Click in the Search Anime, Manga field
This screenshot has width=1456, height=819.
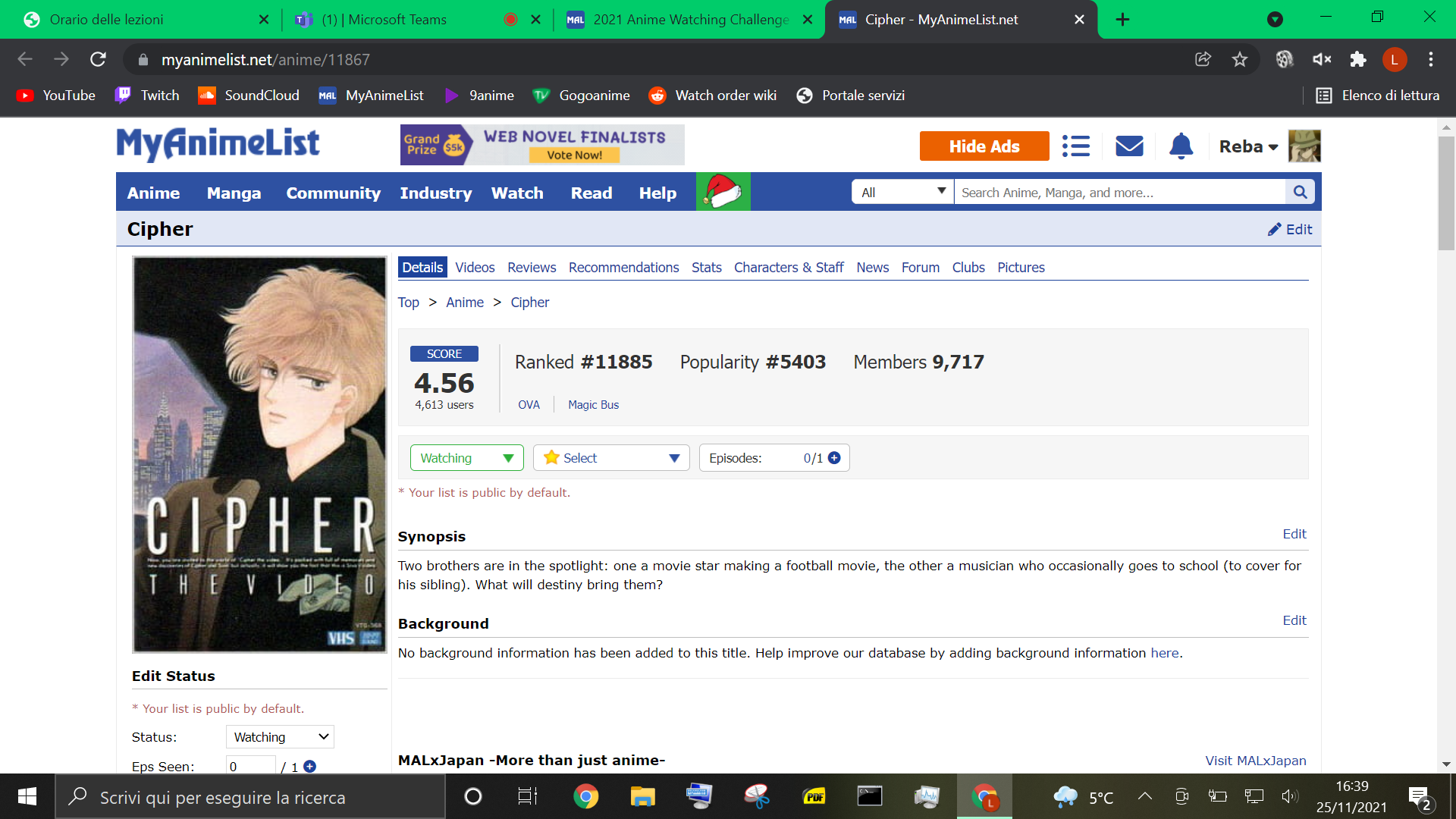tap(1119, 193)
